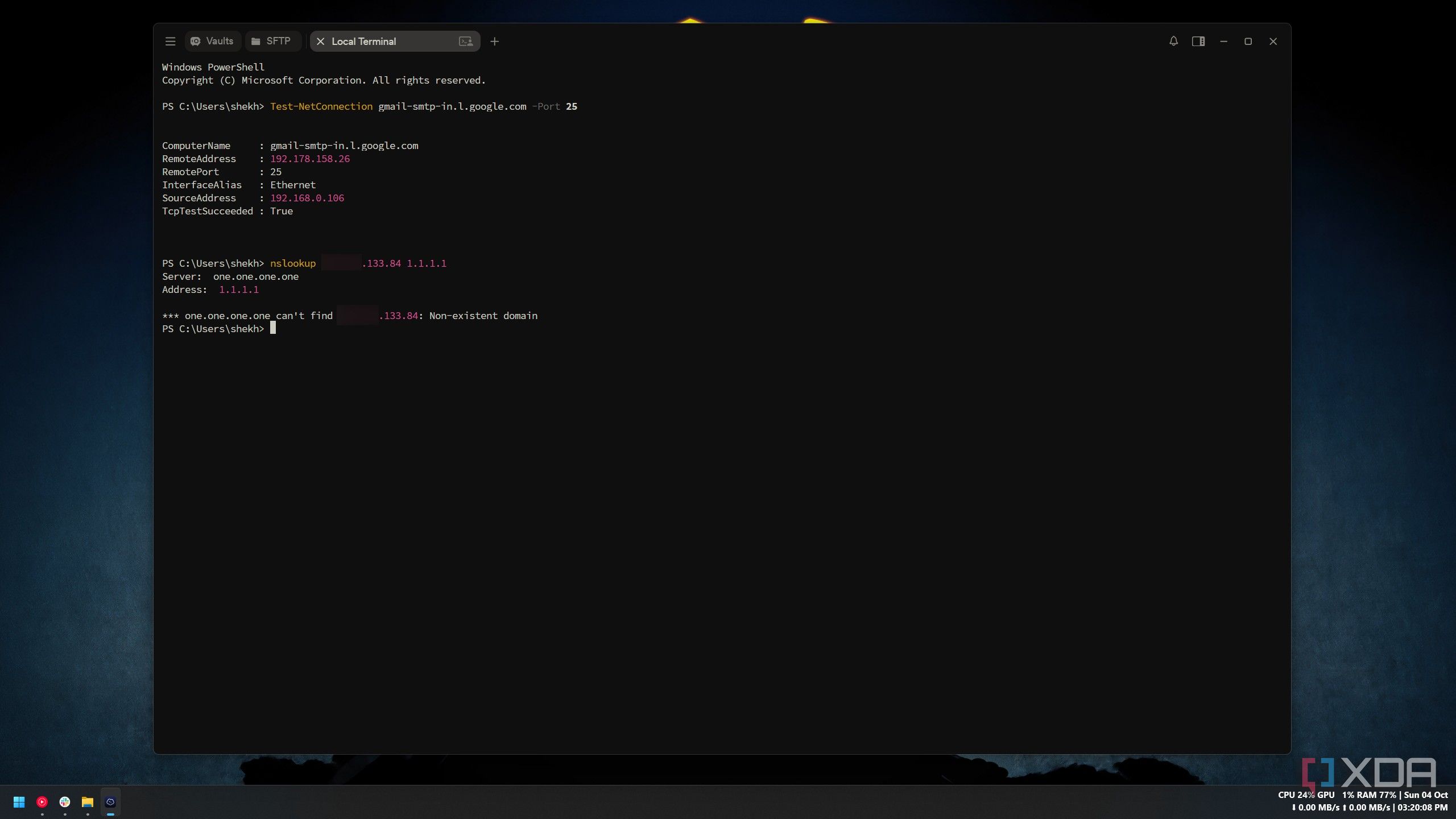The width and height of the screenshot is (1456, 819).
Task: Click the CPU and RAM usage readout
Action: coord(1337,795)
